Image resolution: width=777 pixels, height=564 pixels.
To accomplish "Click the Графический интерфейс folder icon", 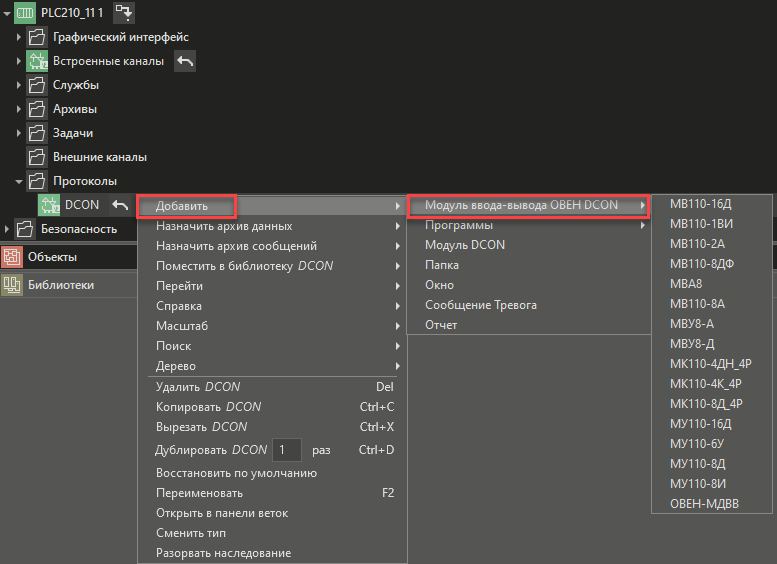I will click(37, 37).
